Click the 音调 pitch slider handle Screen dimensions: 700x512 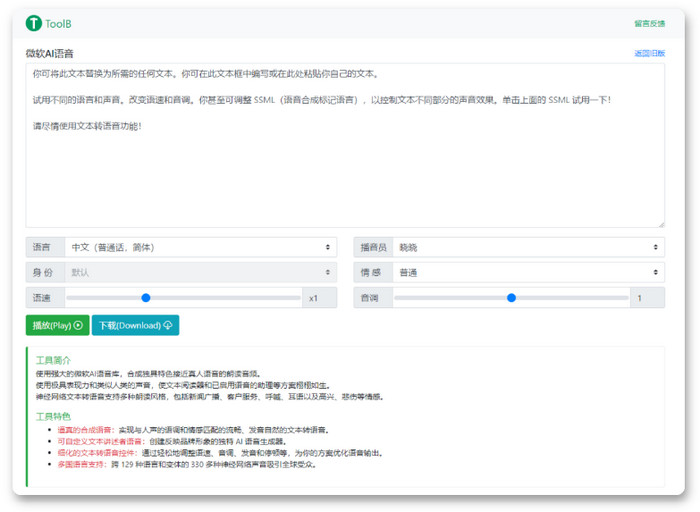(512, 298)
